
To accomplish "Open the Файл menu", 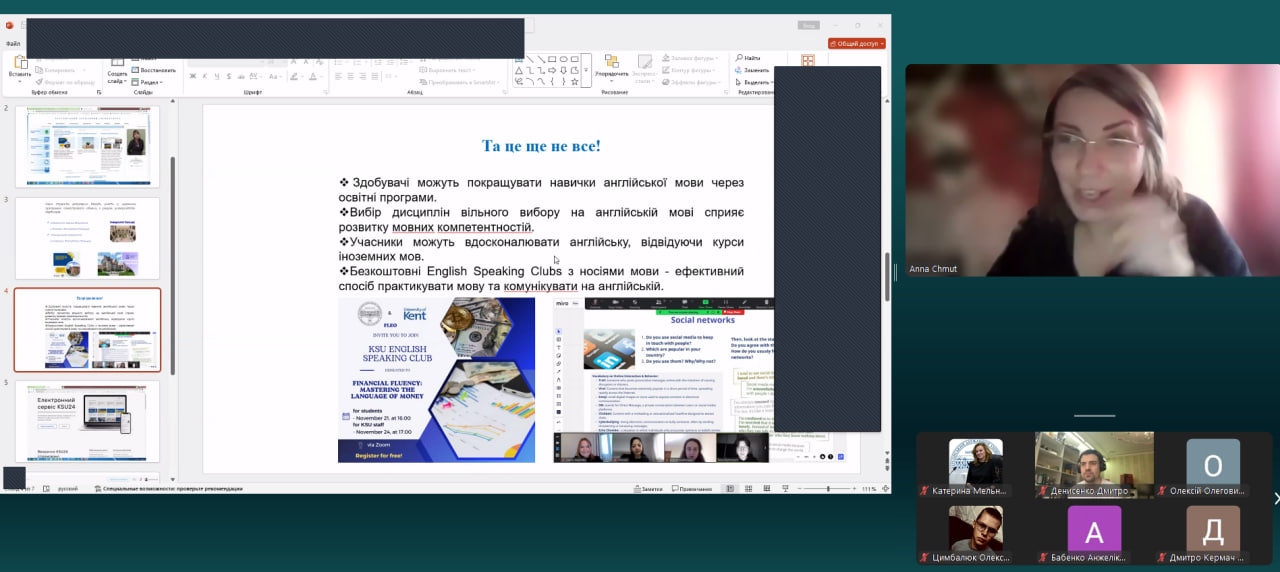I will pos(13,44).
